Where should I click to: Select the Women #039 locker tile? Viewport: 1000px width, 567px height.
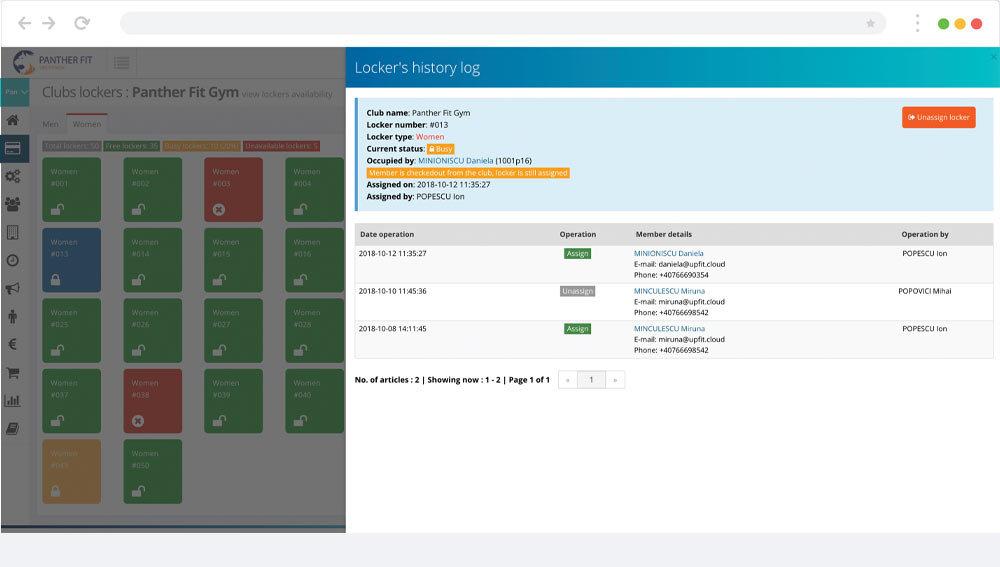coord(233,401)
